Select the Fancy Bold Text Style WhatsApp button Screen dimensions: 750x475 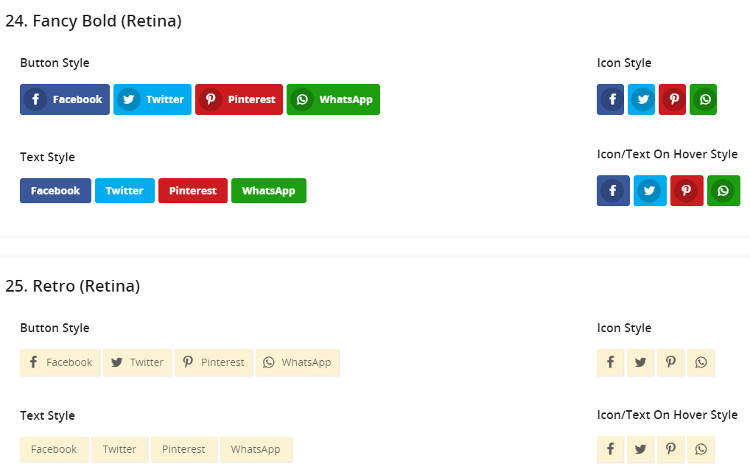268,190
